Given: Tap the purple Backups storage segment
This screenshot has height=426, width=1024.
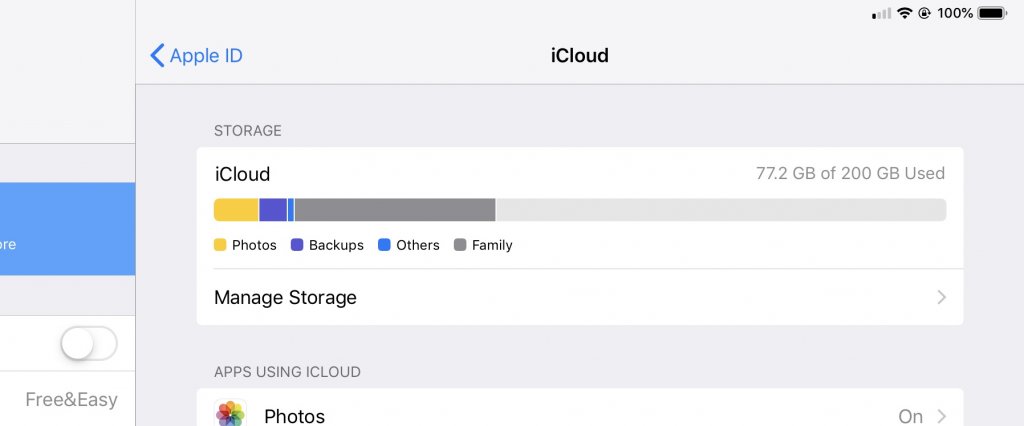Looking at the screenshot, I should pos(273,210).
